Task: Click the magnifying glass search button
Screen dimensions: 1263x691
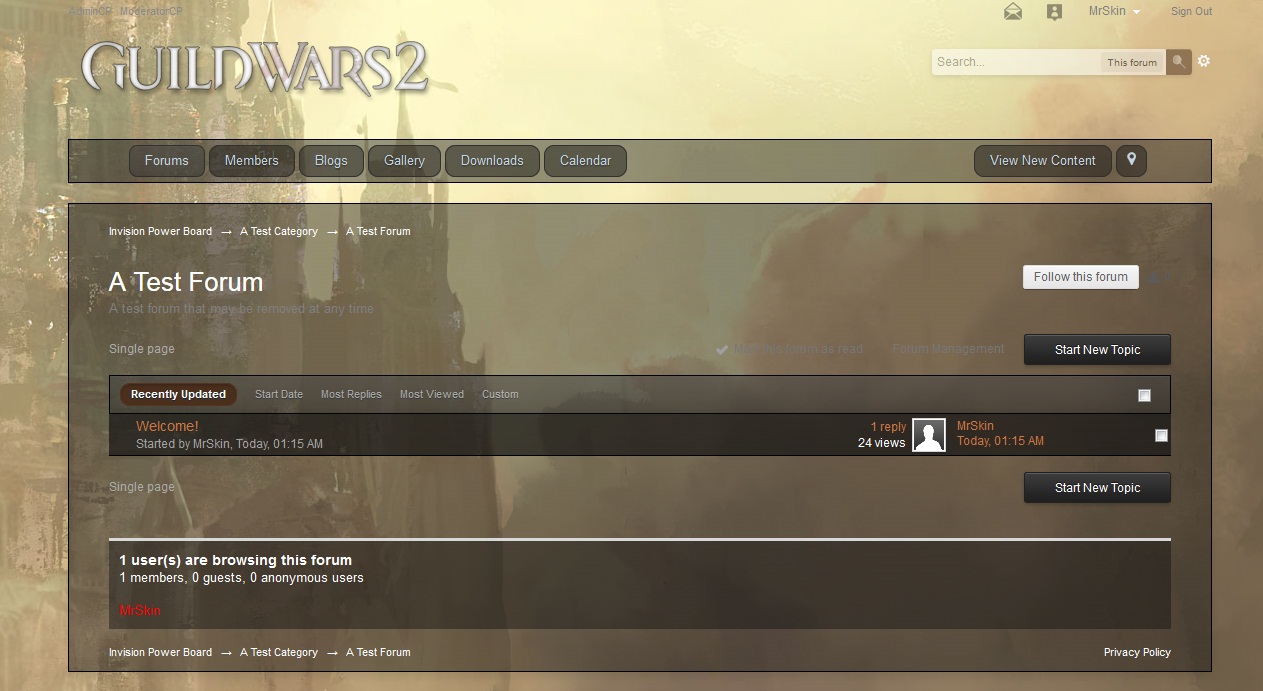Action: 1179,62
